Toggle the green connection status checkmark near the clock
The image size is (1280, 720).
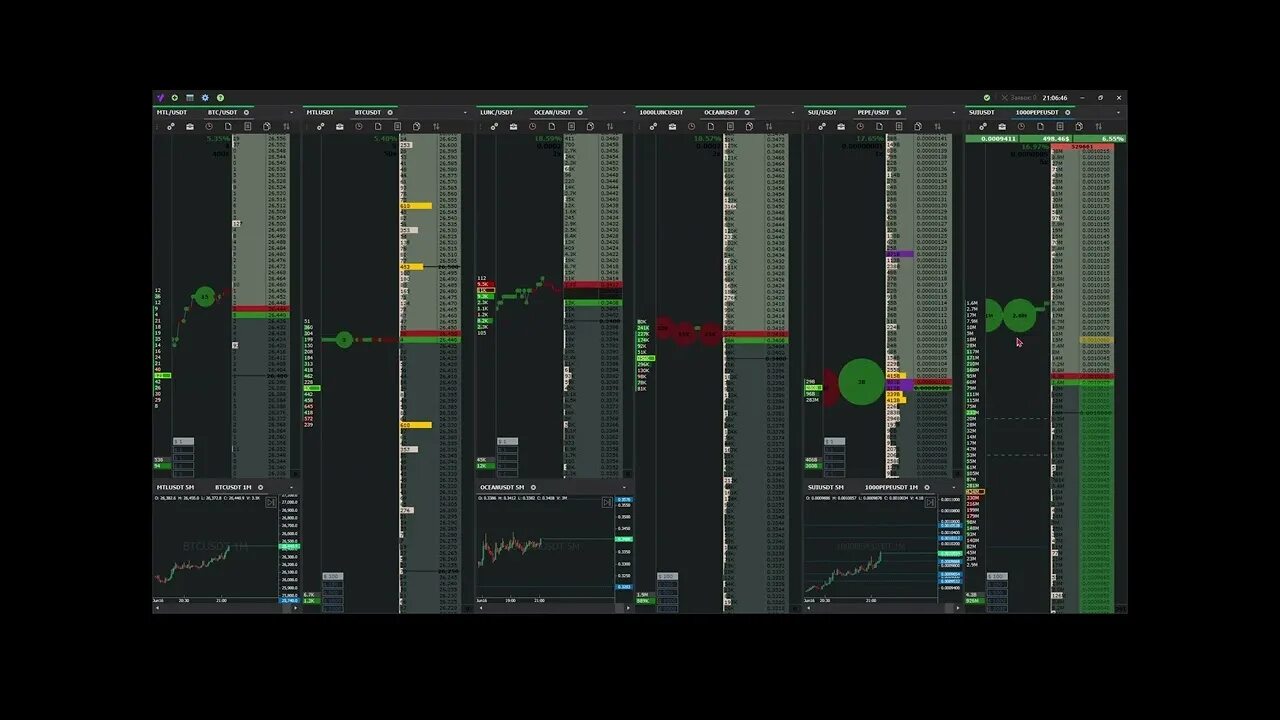[x=987, y=97]
